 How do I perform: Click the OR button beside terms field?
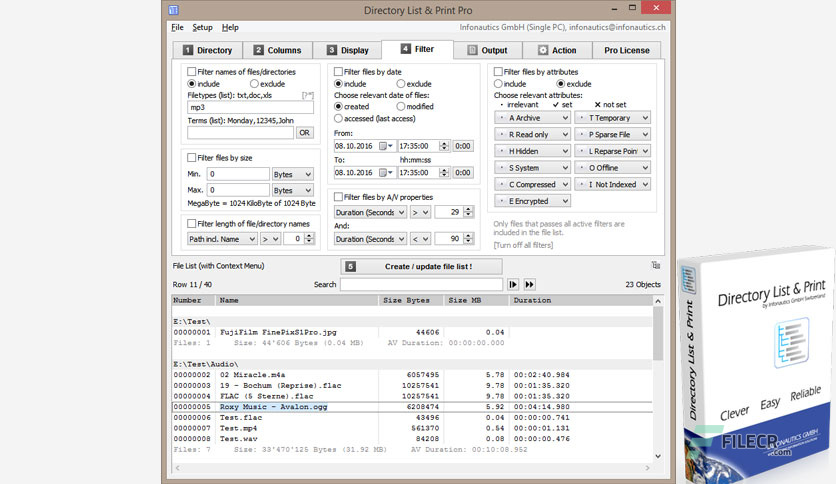304,133
